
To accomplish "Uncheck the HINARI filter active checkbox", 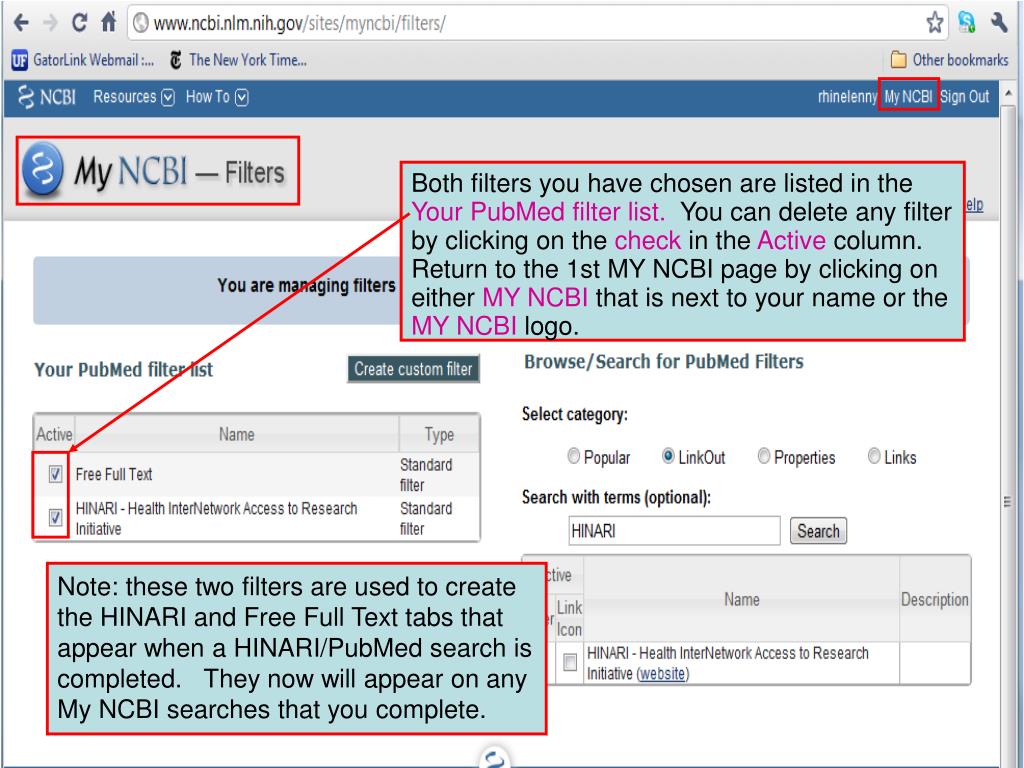I will (x=56, y=518).
